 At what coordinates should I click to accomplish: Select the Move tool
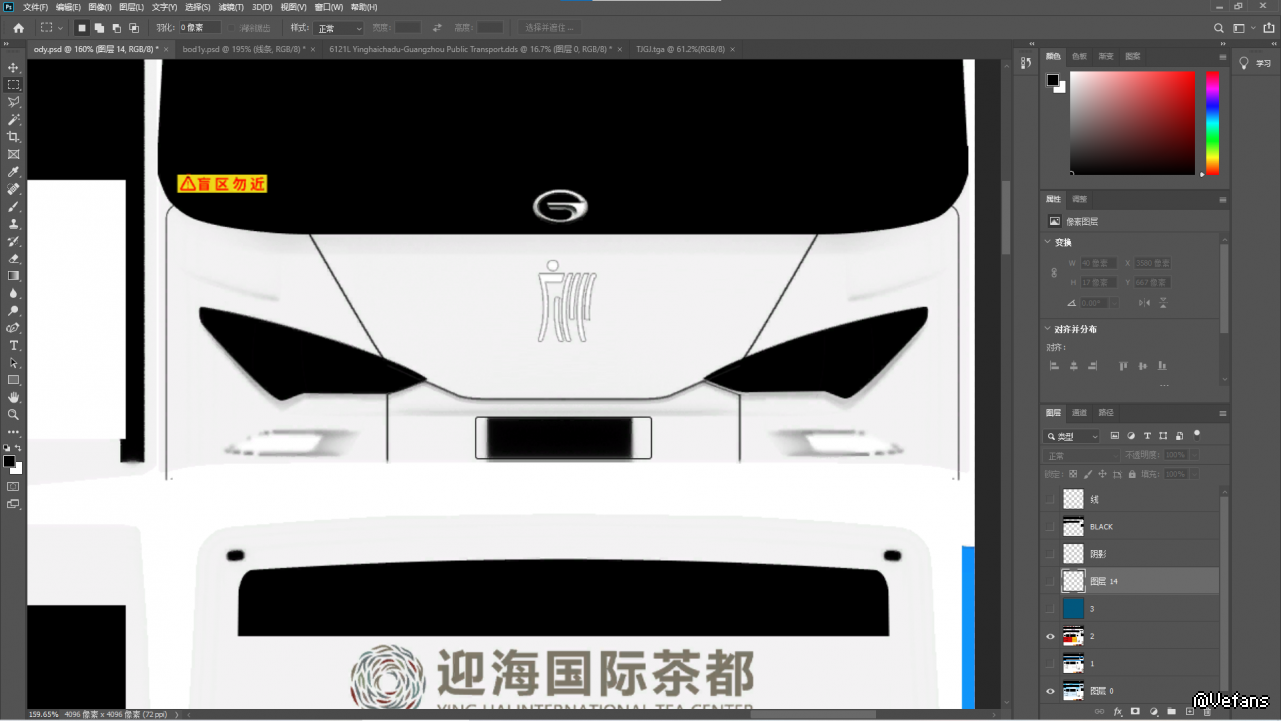(x=13, y=67)
